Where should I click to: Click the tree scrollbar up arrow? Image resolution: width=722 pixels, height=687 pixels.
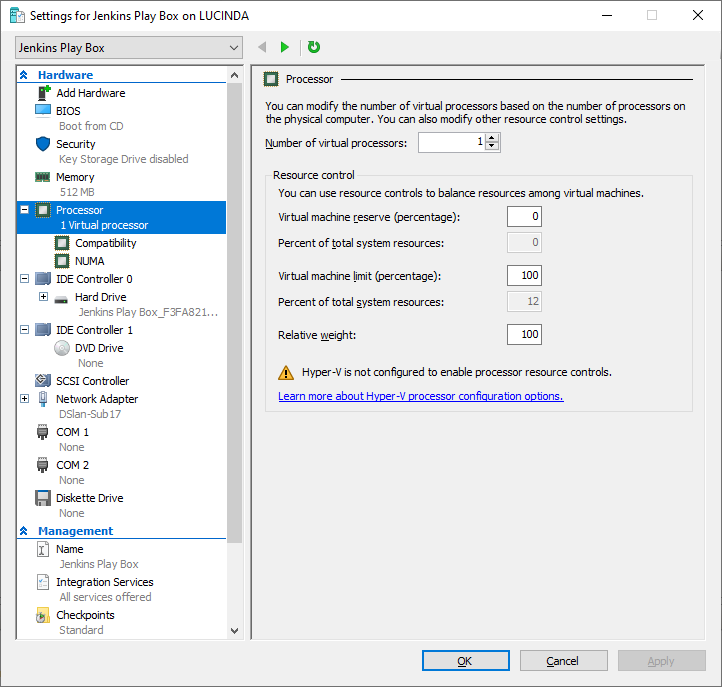coord(234,75)
